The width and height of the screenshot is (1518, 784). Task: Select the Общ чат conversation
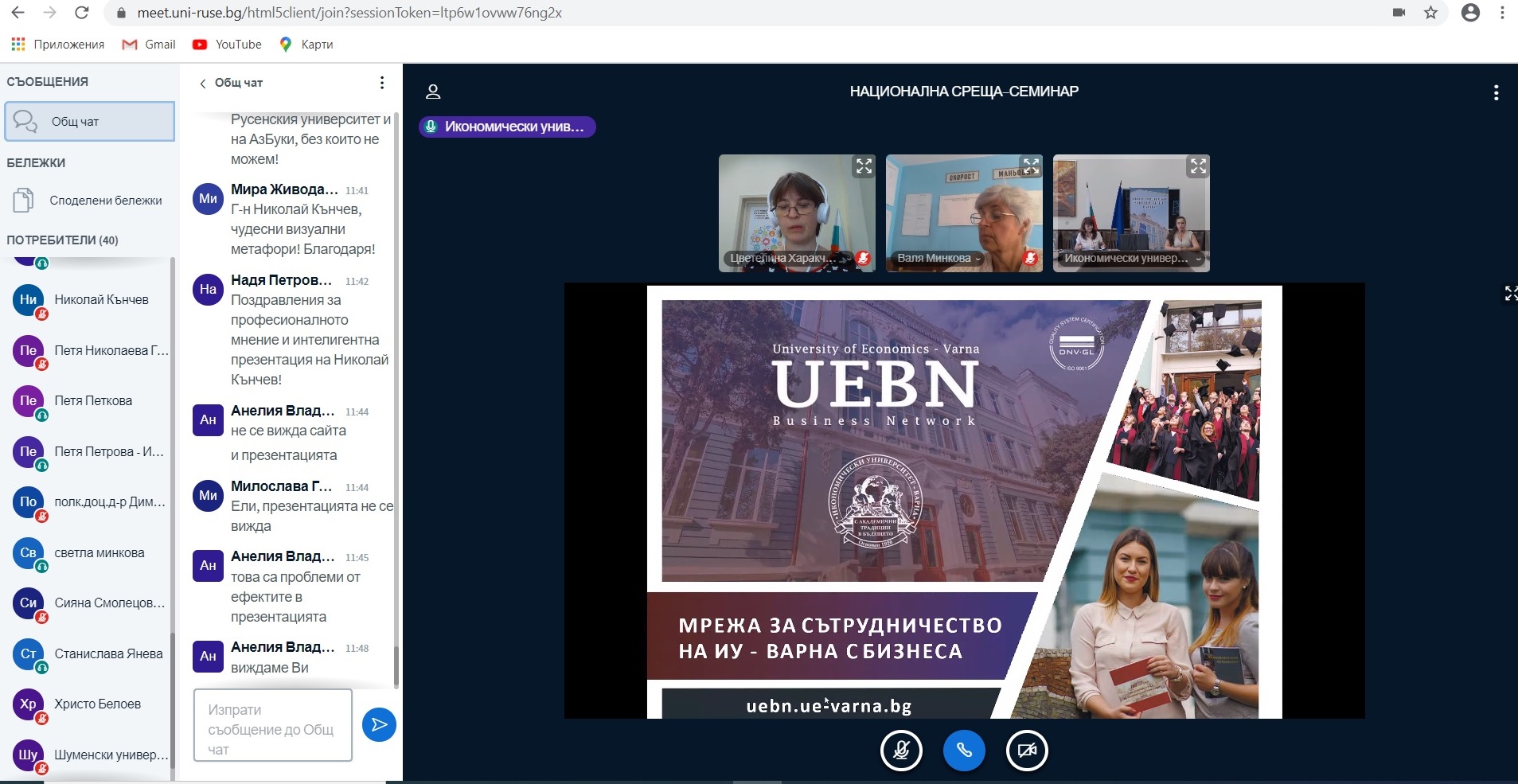[x=89, y=121]
